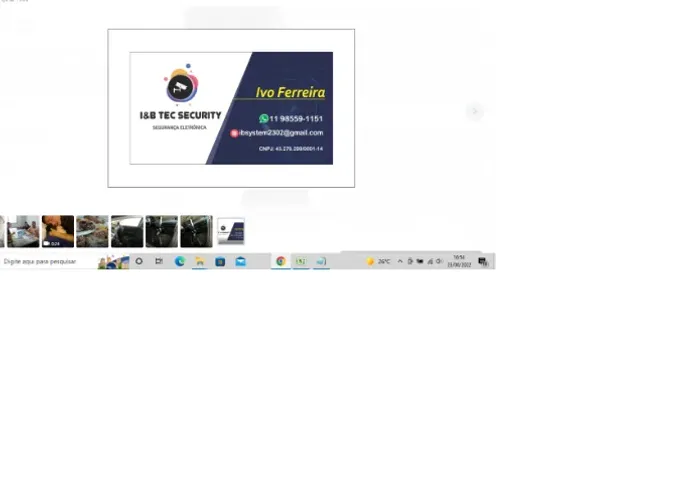The width and height of the screenshot is (700, 483).
Task: Open the Mail app taskbar icon
Action: click(241, 261)
